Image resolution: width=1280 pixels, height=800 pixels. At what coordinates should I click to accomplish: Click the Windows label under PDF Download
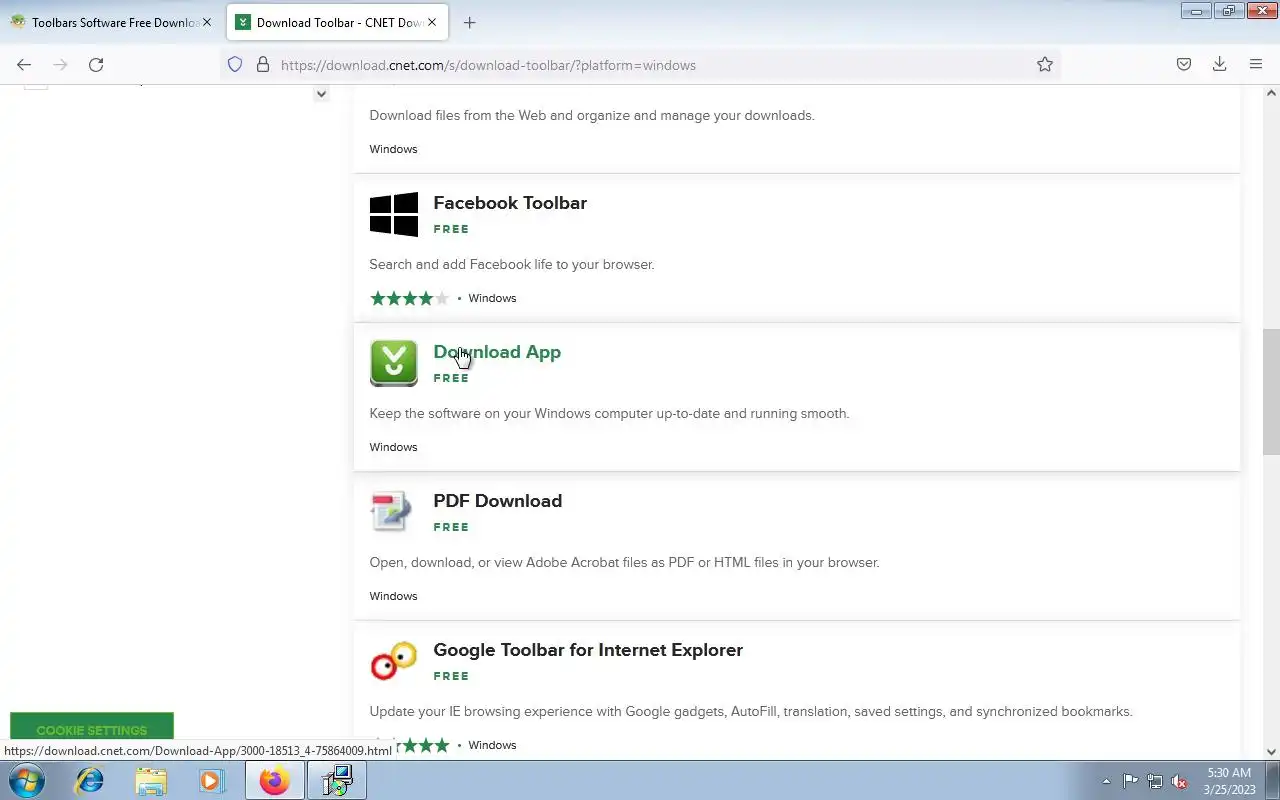pos(393,596)
